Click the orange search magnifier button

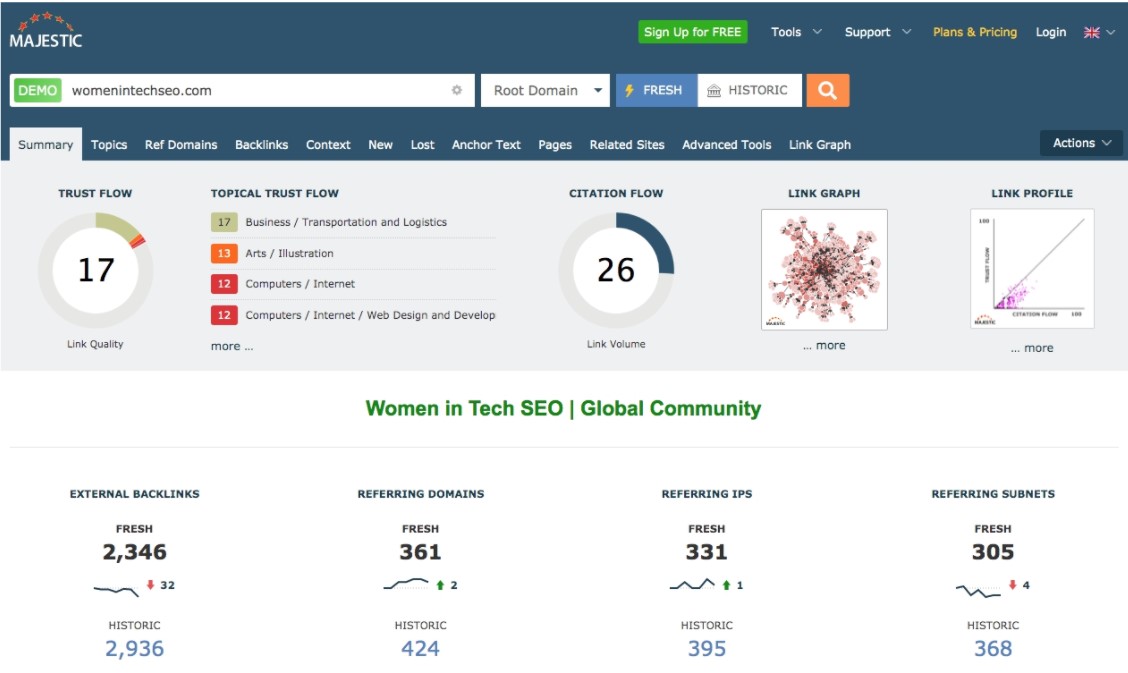[827, 90]
